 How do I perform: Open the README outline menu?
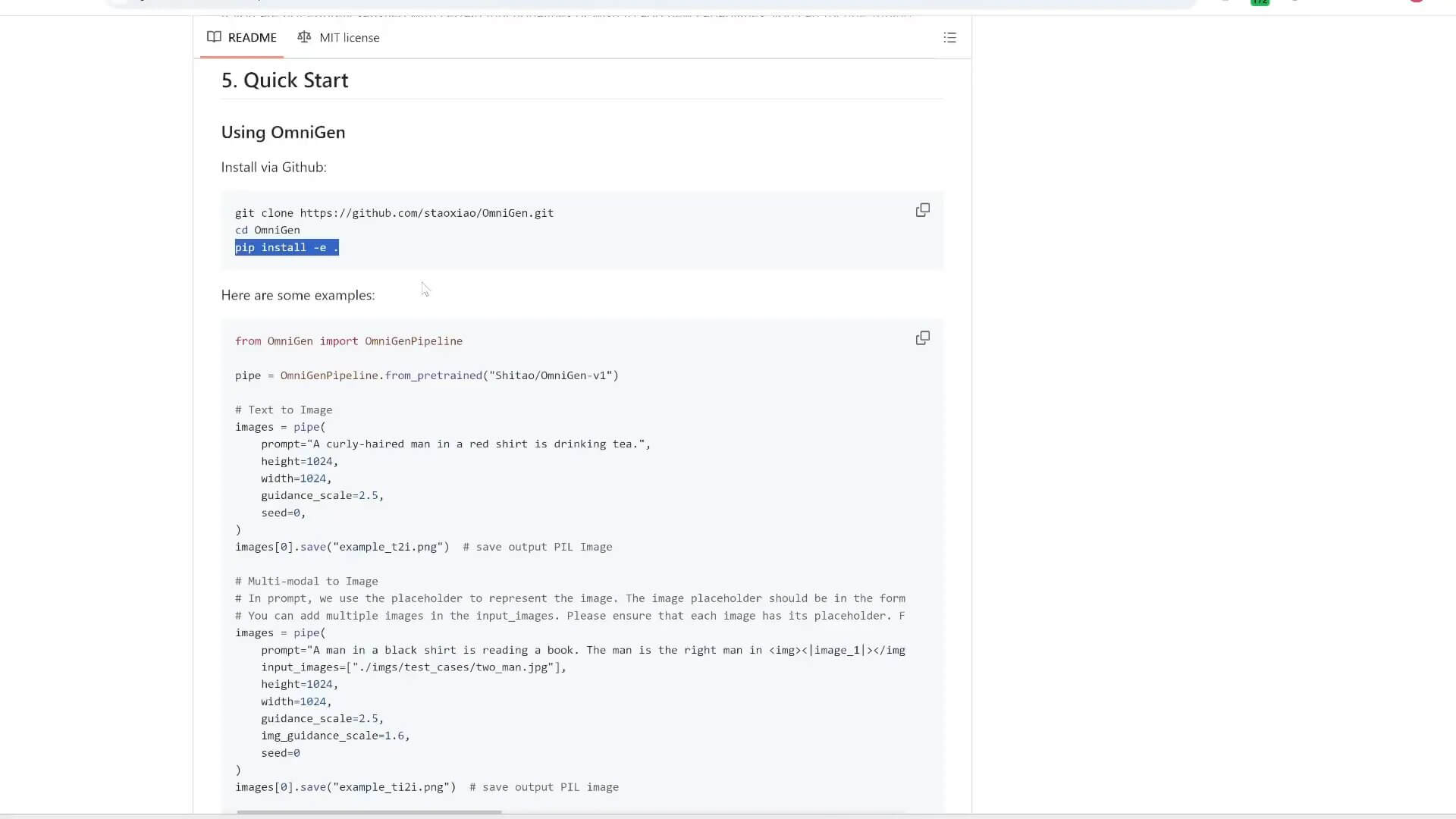point(949,37)
